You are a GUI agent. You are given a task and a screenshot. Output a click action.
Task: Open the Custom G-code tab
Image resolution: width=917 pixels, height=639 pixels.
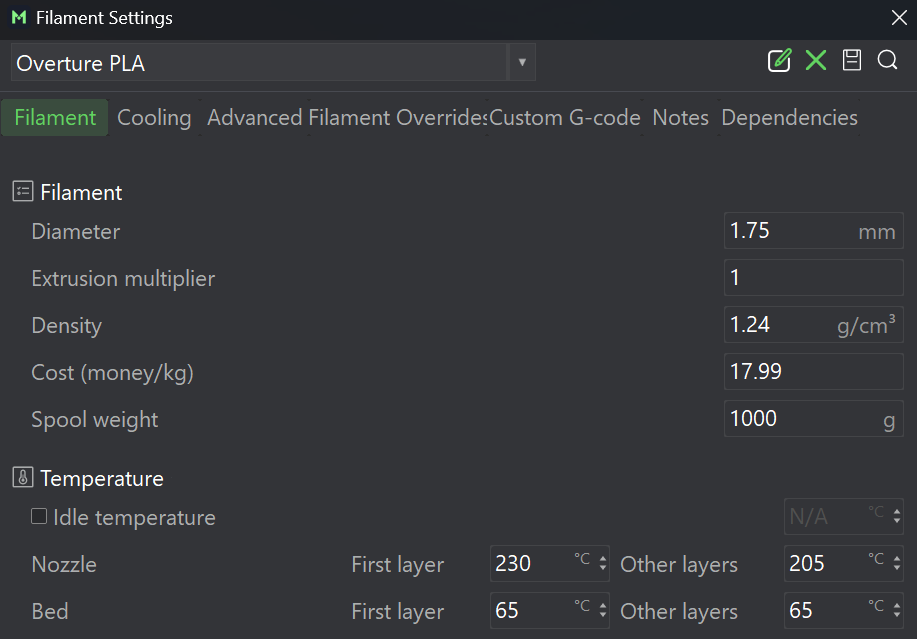tap(564, 118)
